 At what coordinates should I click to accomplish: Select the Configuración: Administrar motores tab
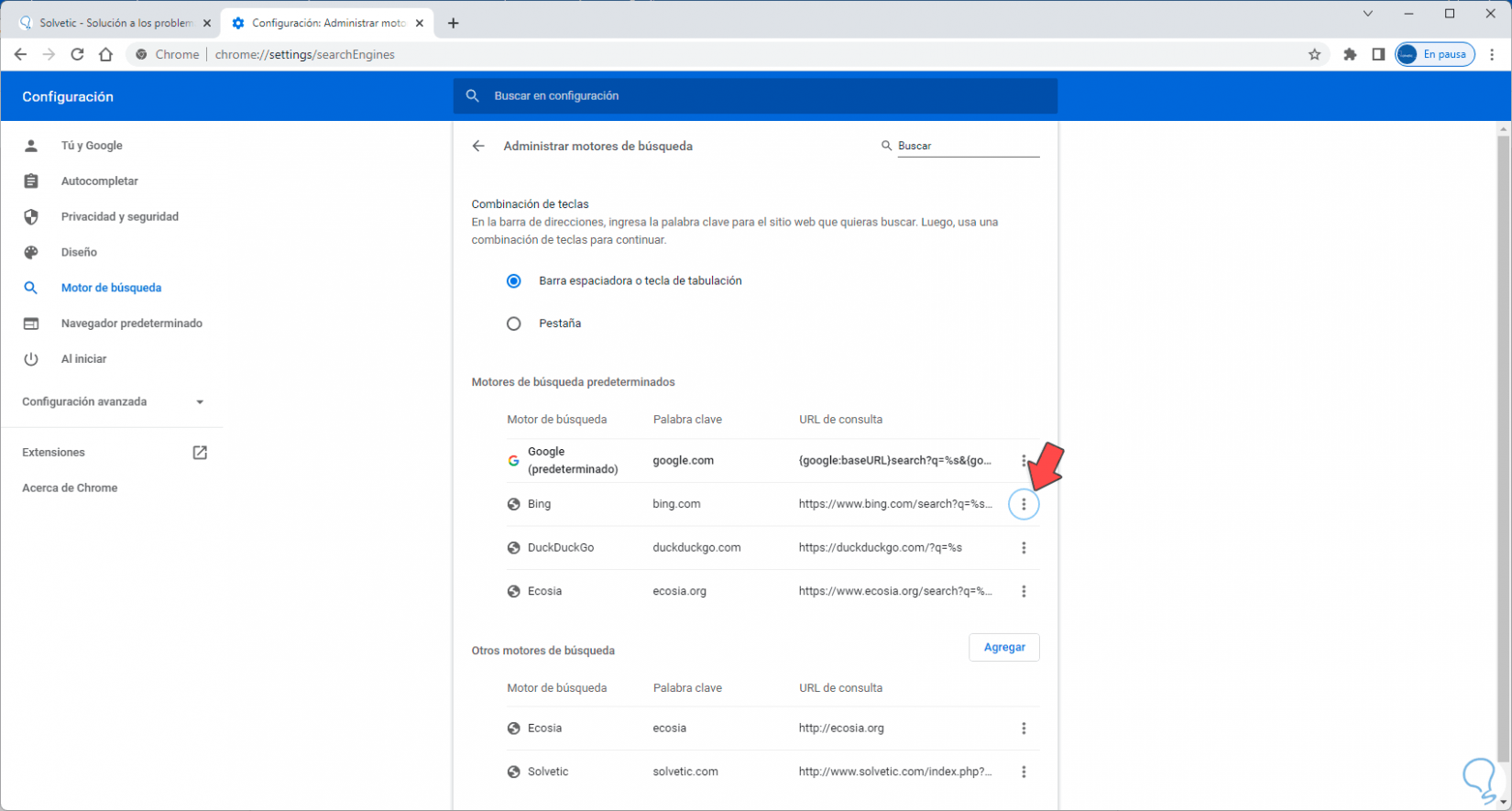point(326,23)
